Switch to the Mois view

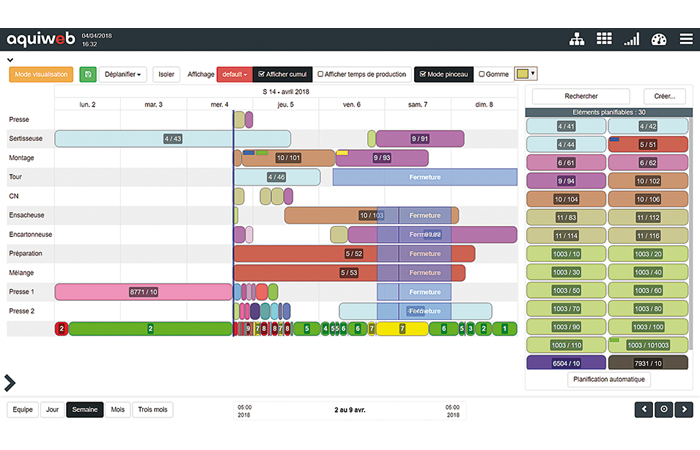point(118,409)
